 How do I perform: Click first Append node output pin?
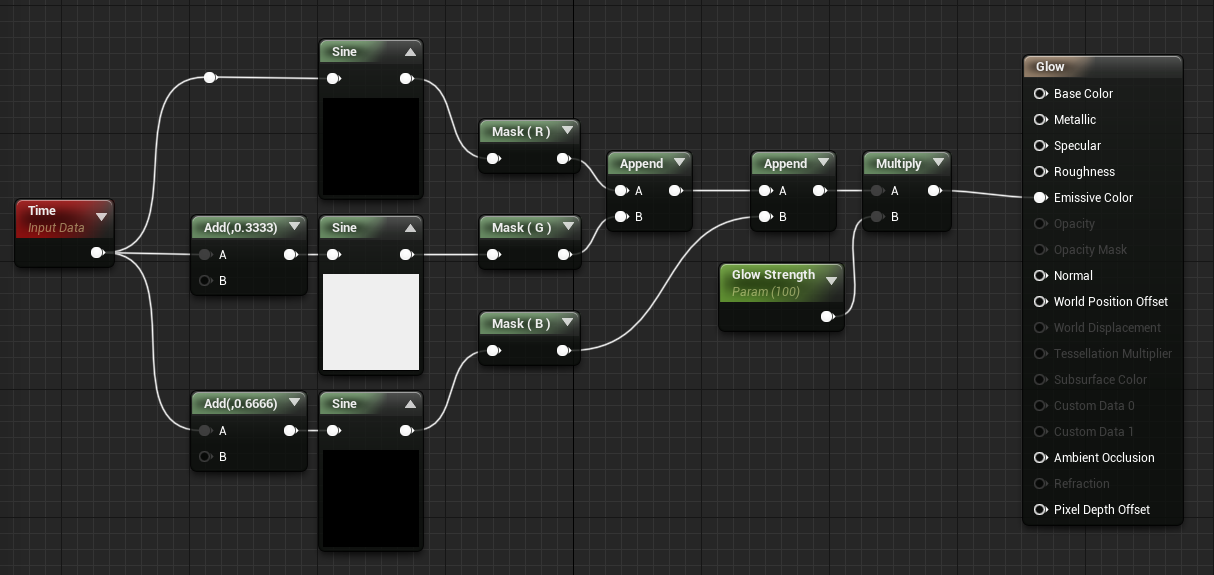point(675,190)
